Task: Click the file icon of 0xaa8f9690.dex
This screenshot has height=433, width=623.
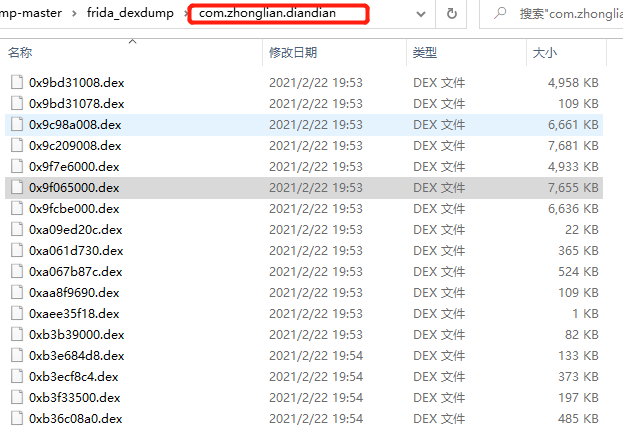Action: tap(17, 293)
